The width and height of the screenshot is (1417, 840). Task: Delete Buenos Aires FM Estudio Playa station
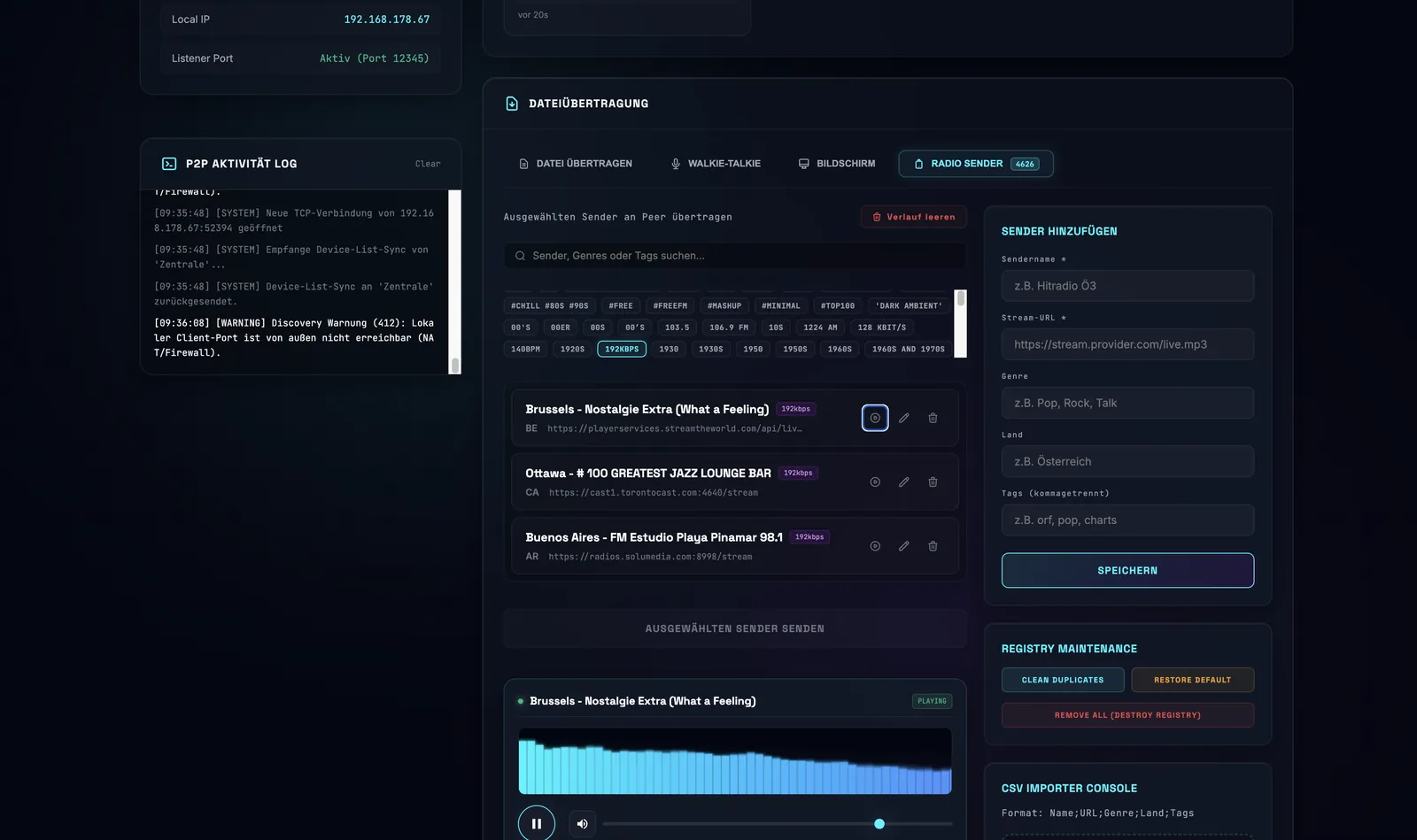click(933, 546)
